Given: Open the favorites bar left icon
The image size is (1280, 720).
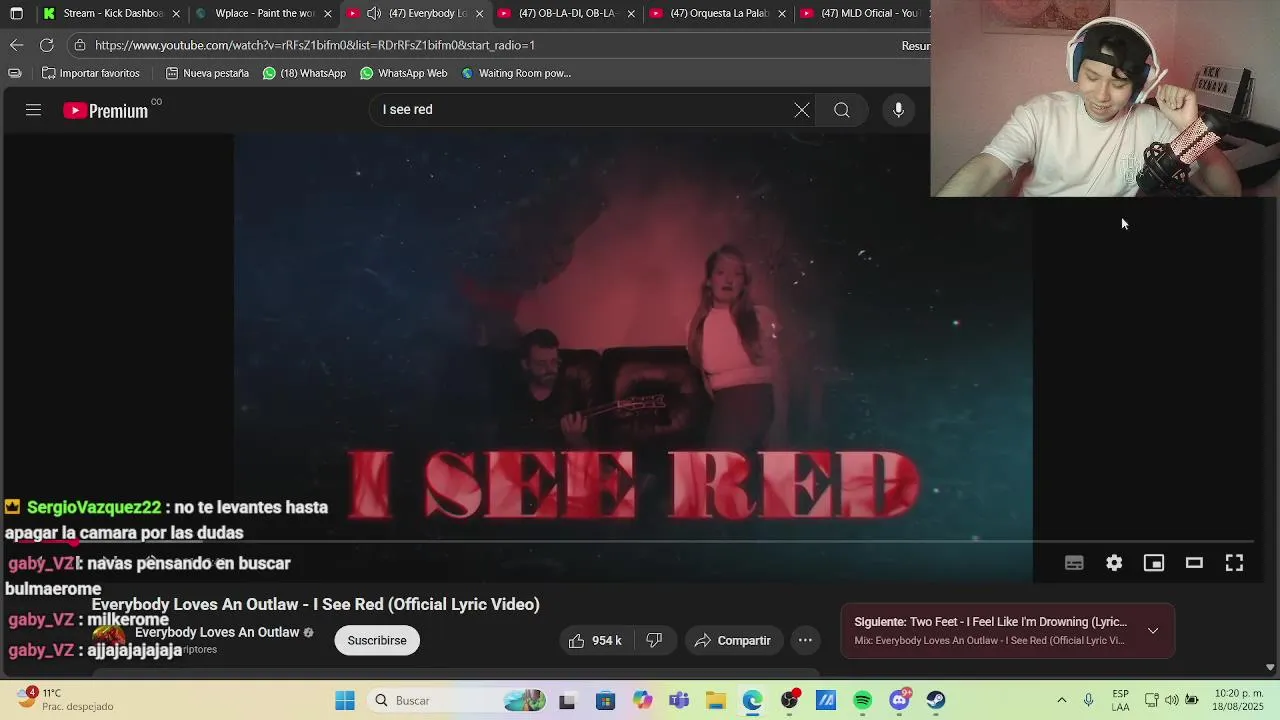Looking at the screenshot, I should [14, 73].
